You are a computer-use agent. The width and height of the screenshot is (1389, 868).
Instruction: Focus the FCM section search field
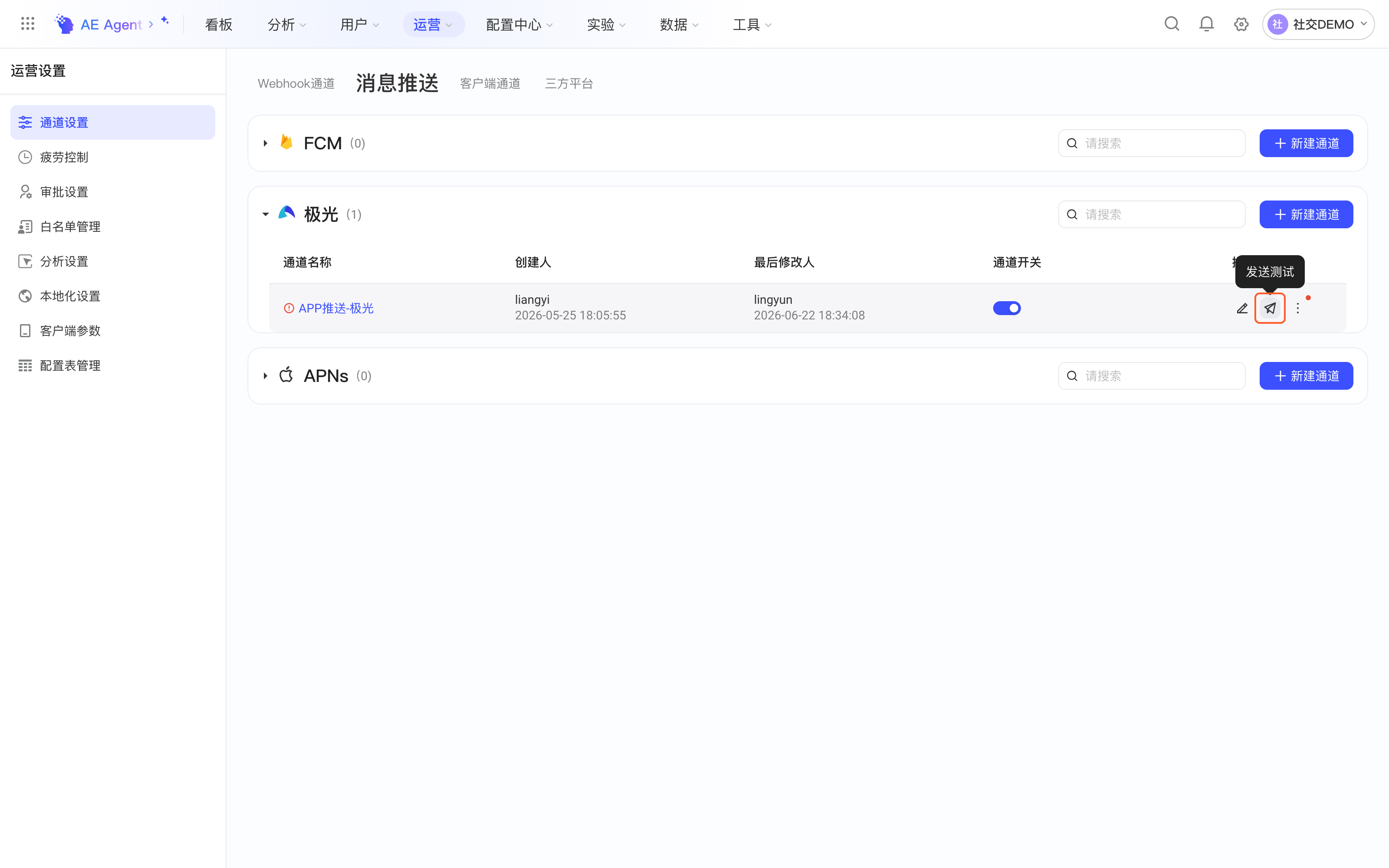tap(1152, 143)
